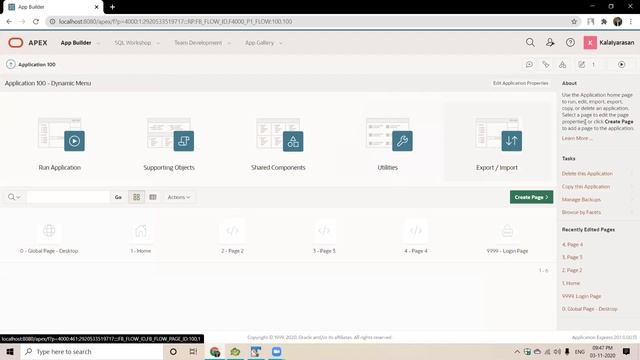The image size is (640, 360).
Task: Reload the page in browser
Action: 36,22
